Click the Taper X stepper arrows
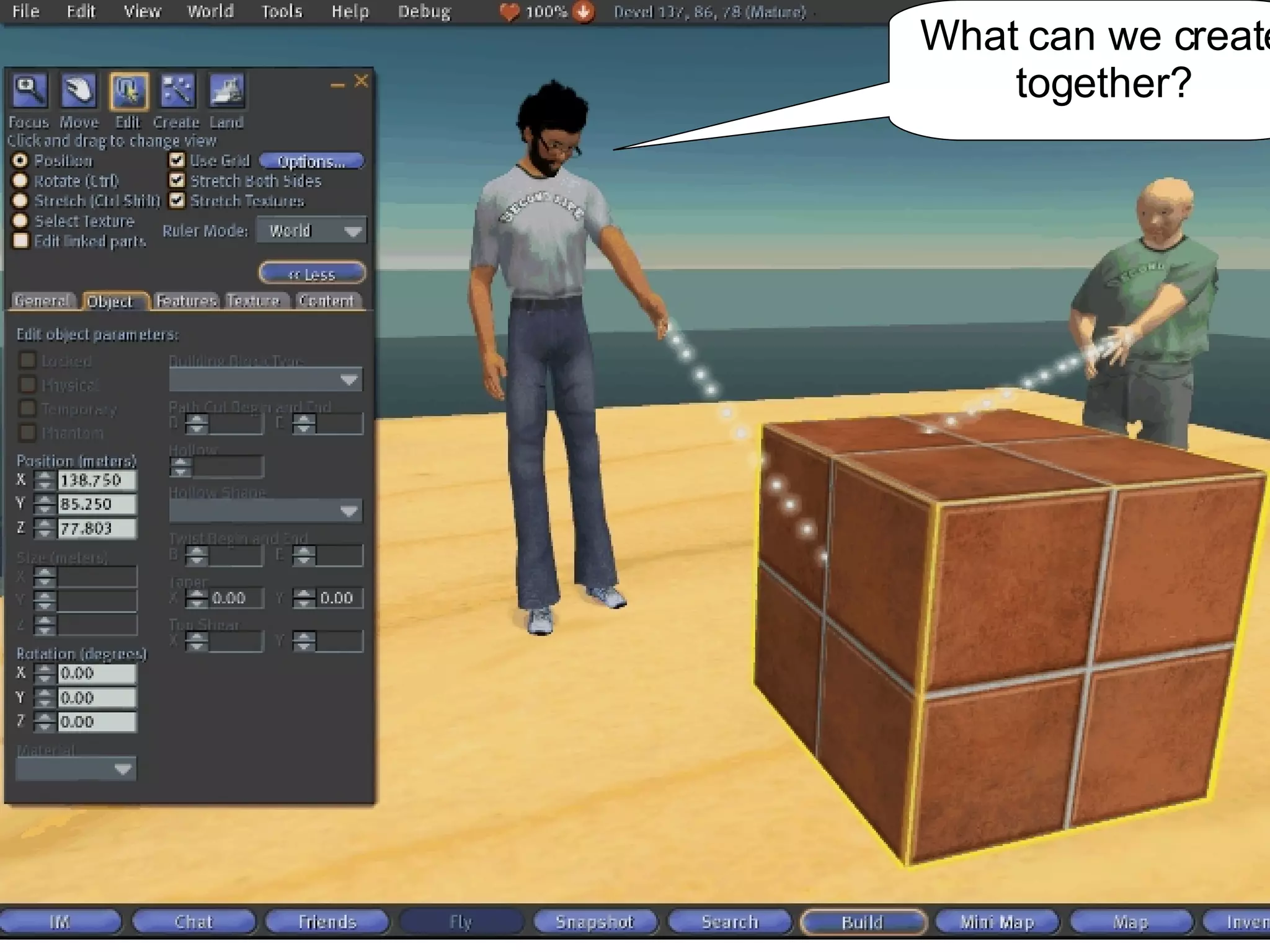Image resolution: width=1270 pixels, height=952 pixels. (x=197, y=598)
